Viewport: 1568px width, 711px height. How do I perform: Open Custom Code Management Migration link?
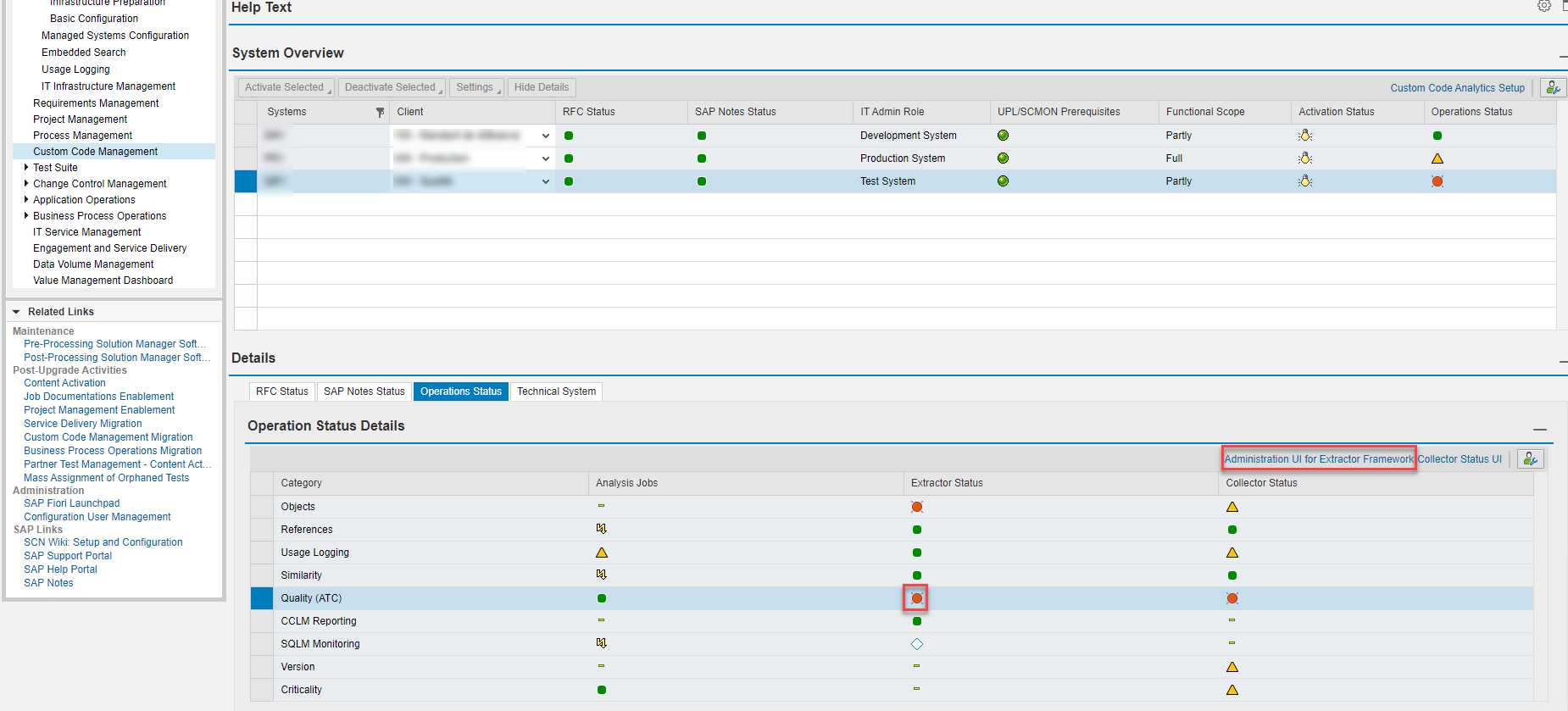[108, 437]
